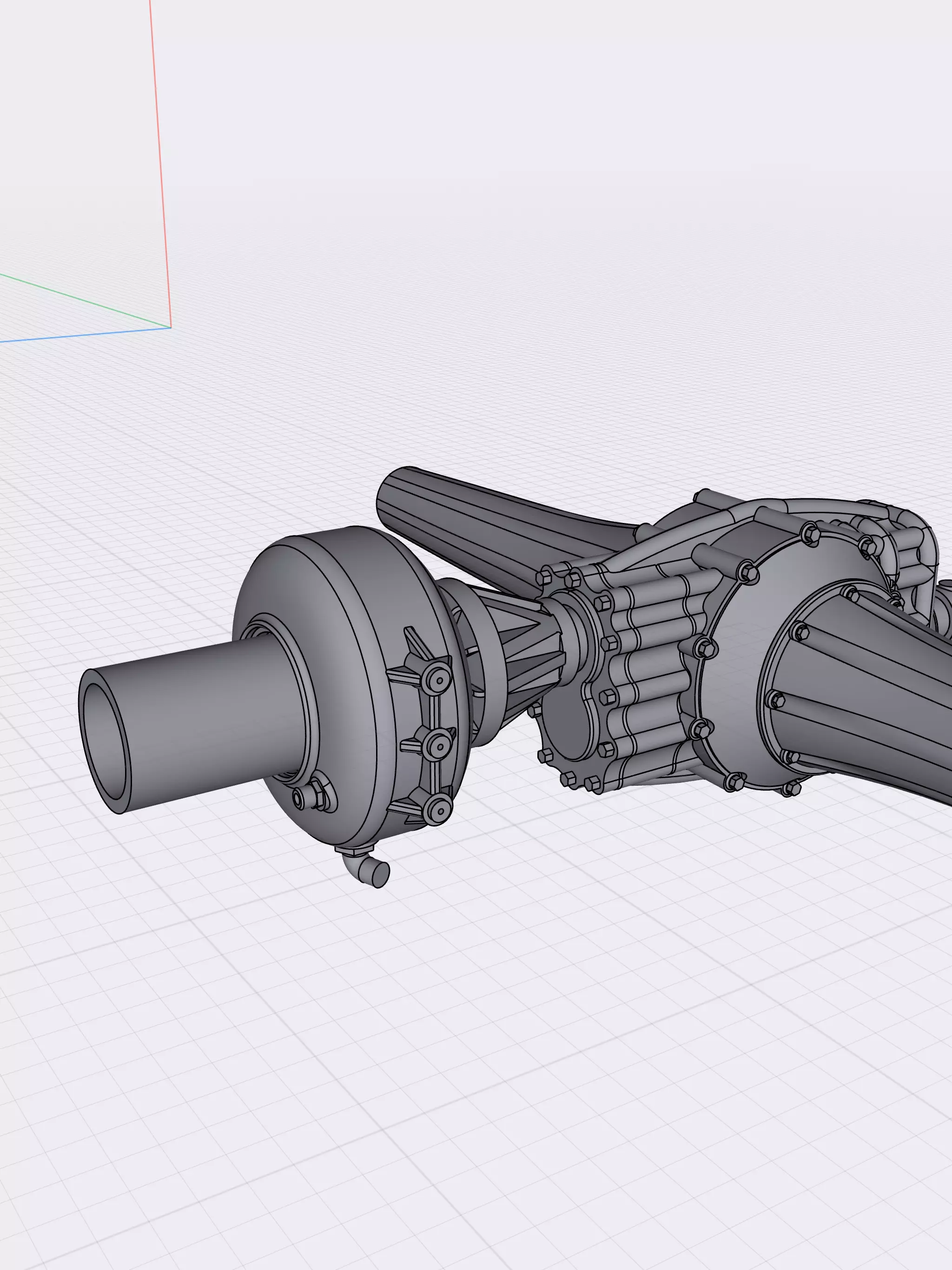Select the middle bolt boss on housing flange
This screenshot has width=952, height=1270.
pyautogui.click(x=439, y=745)
